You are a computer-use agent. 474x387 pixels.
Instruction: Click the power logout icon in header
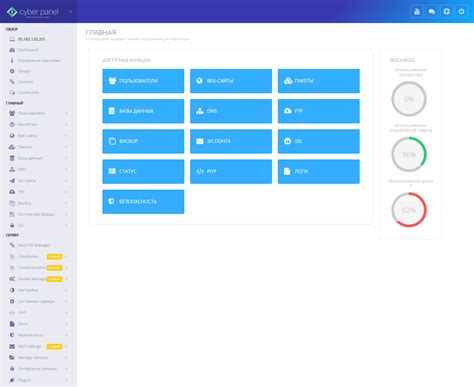tap(461, 12)
